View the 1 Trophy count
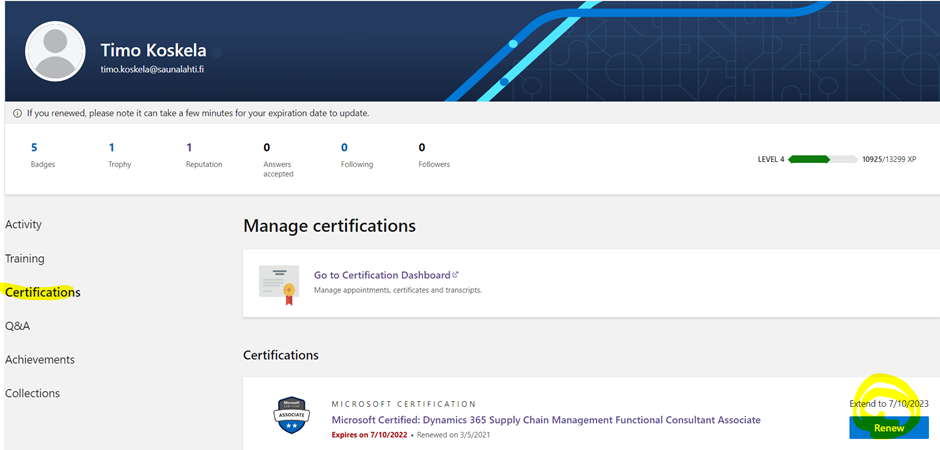Viewport: 940px width, 450px height. (118, 155)
